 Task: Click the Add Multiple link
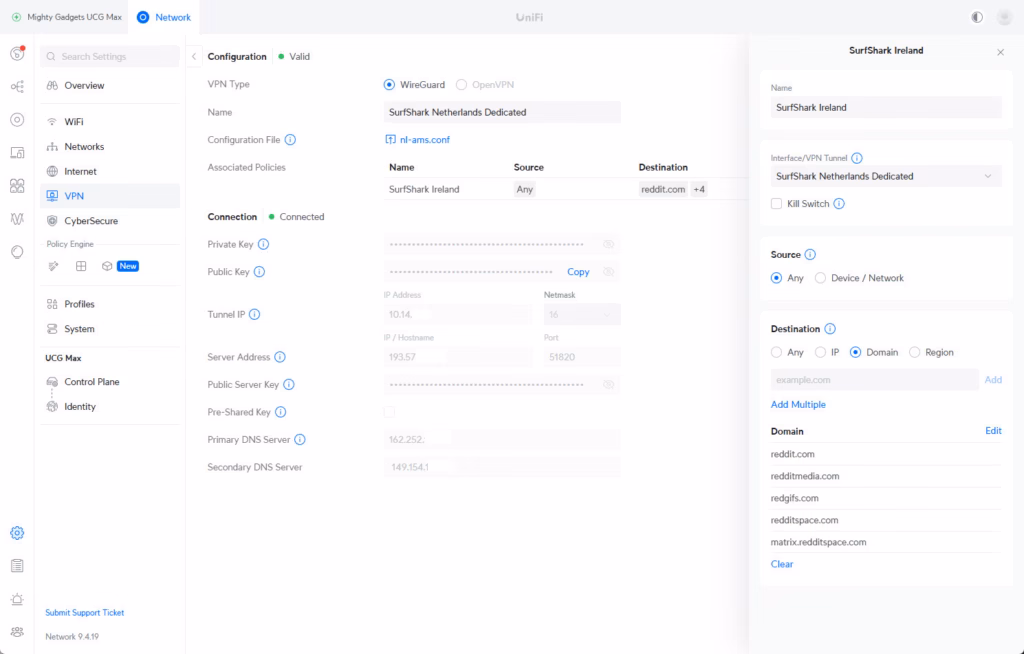(x=798, y=405)
